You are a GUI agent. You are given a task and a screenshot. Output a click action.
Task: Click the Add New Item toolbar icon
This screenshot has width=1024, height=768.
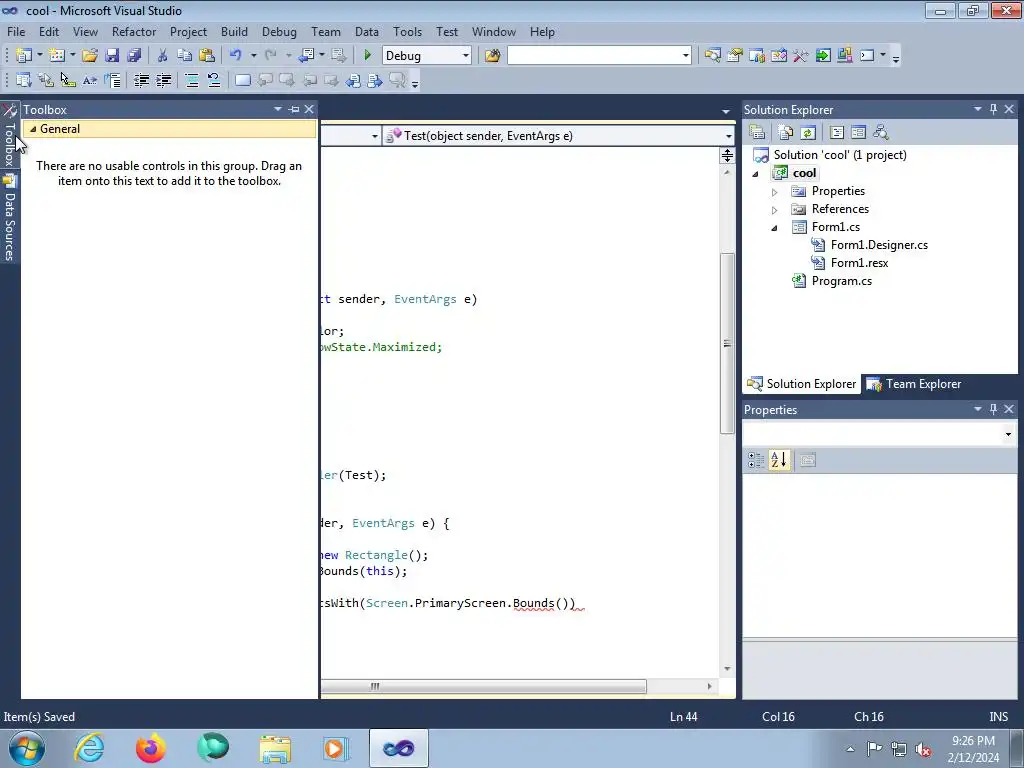click(x=57, y=56)
